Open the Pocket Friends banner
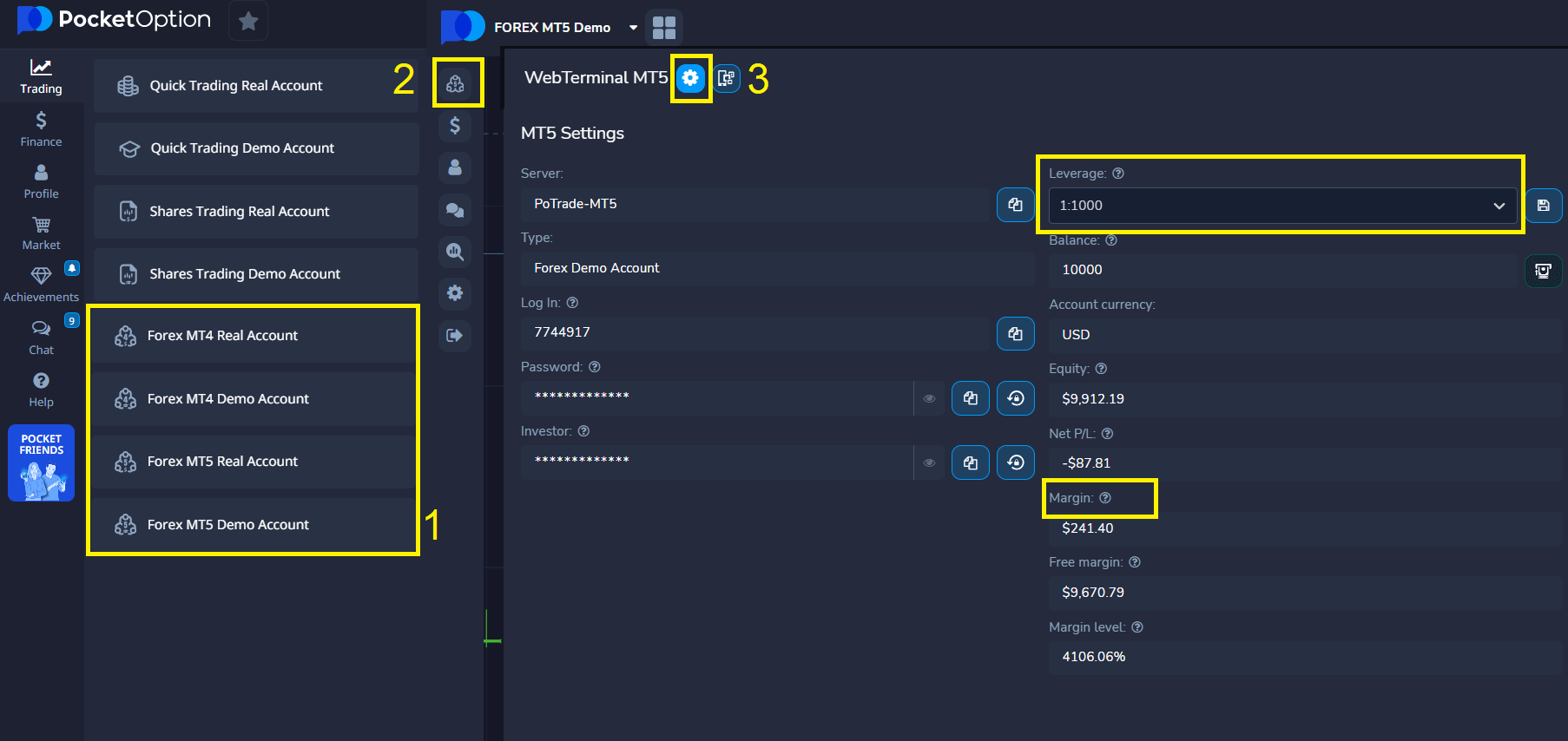The width and height of the screenshot is (1568, 741). pos(41,462)
